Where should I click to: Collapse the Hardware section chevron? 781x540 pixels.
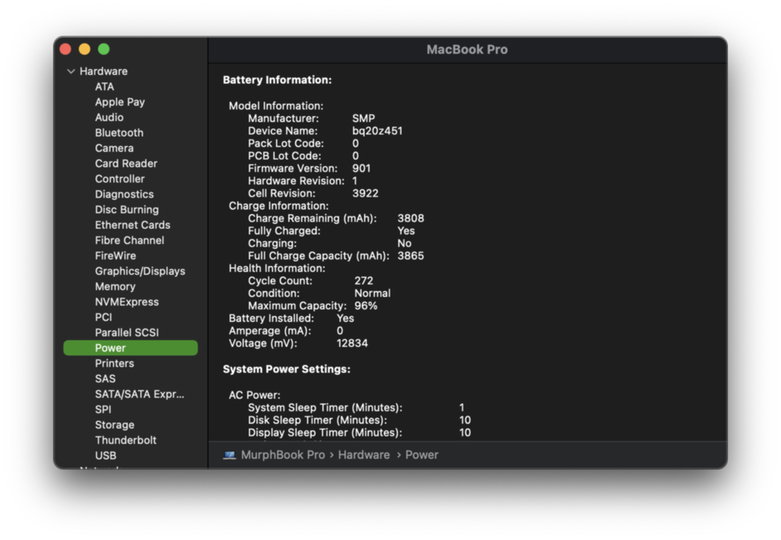click(x=71, y=71)
